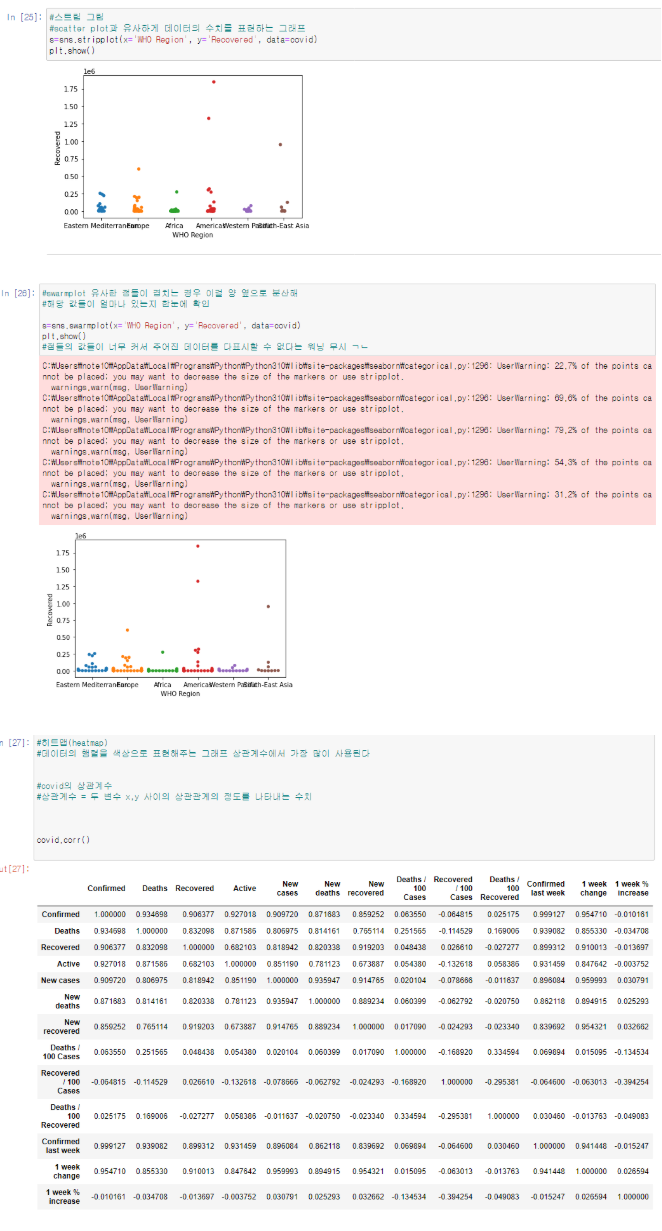The width and height of the screenshot is (662, 1231).
Task: Click the '1 week change' column header
Action: pyautogui.click(x=593, y=888)
